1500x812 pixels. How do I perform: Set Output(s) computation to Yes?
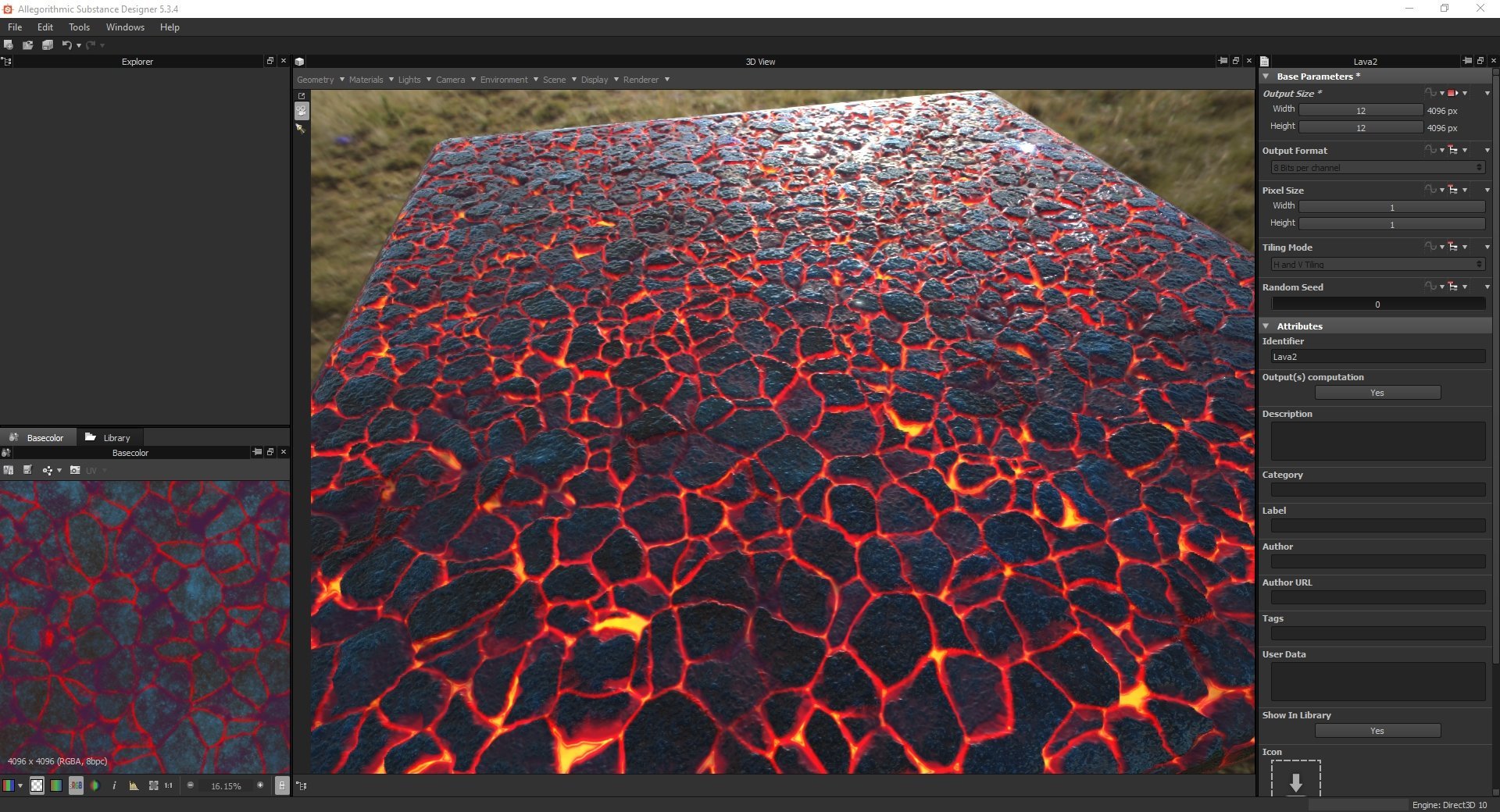click(1377, 393)
